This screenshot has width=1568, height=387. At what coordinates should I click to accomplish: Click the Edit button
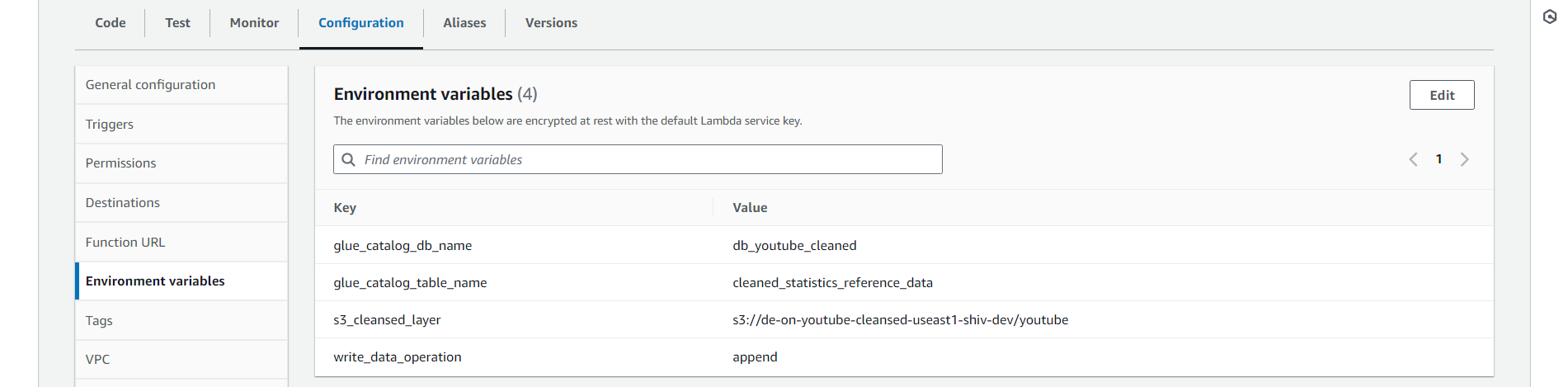[1441, 95]
